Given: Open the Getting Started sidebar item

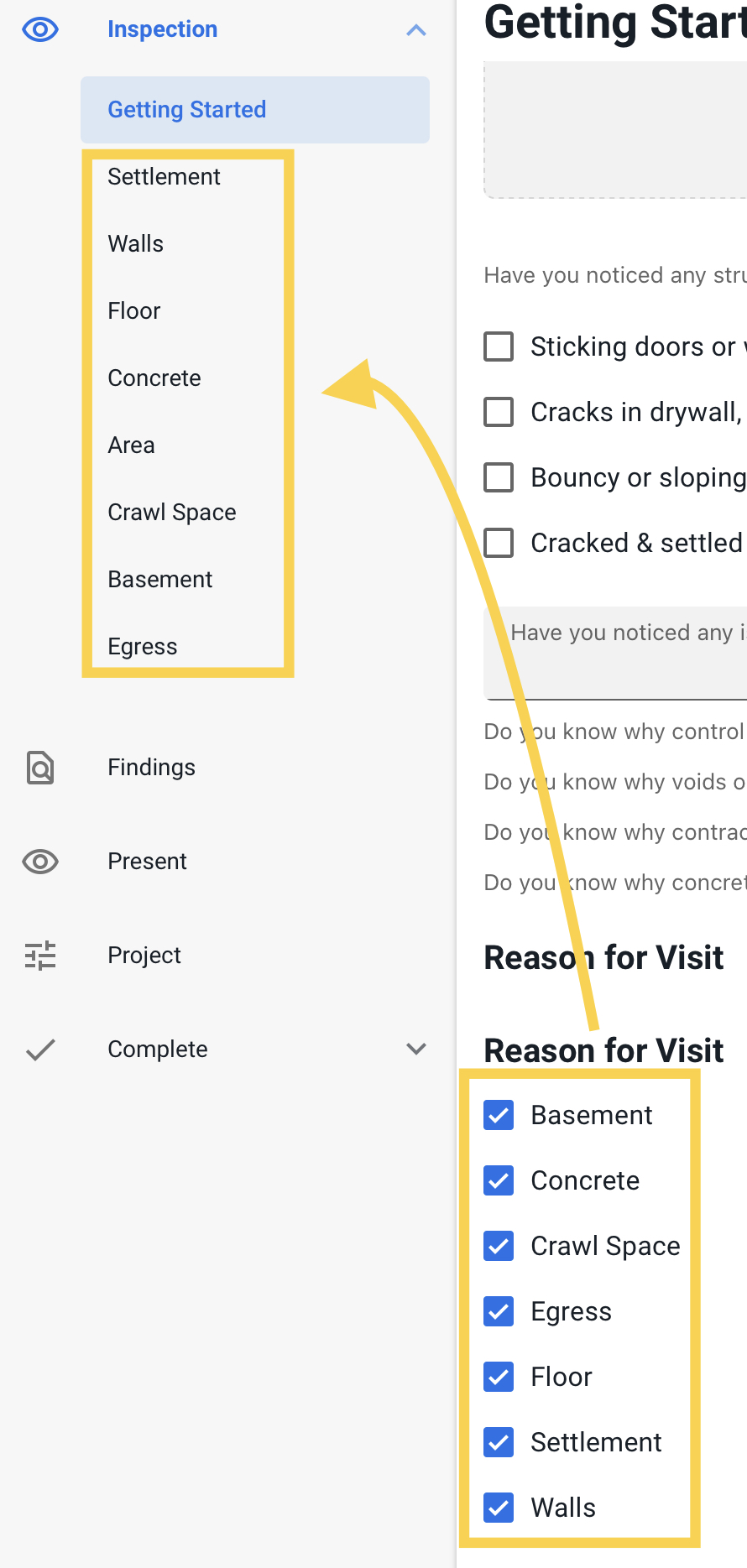Looking at the screenshot, I should (255, 110).
